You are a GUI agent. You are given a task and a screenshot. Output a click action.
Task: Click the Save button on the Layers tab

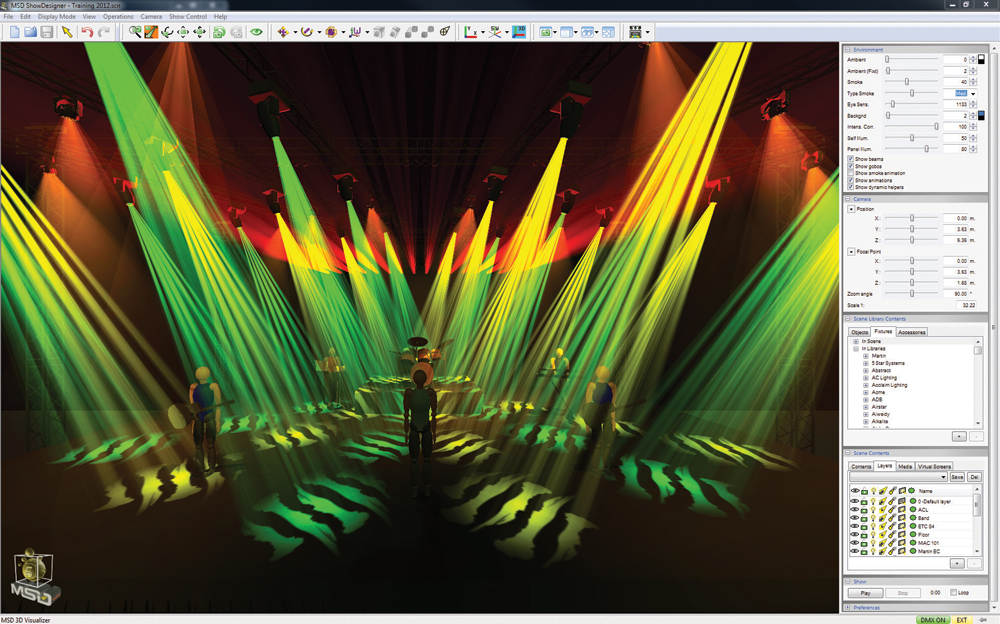click(x=958, y=477)
